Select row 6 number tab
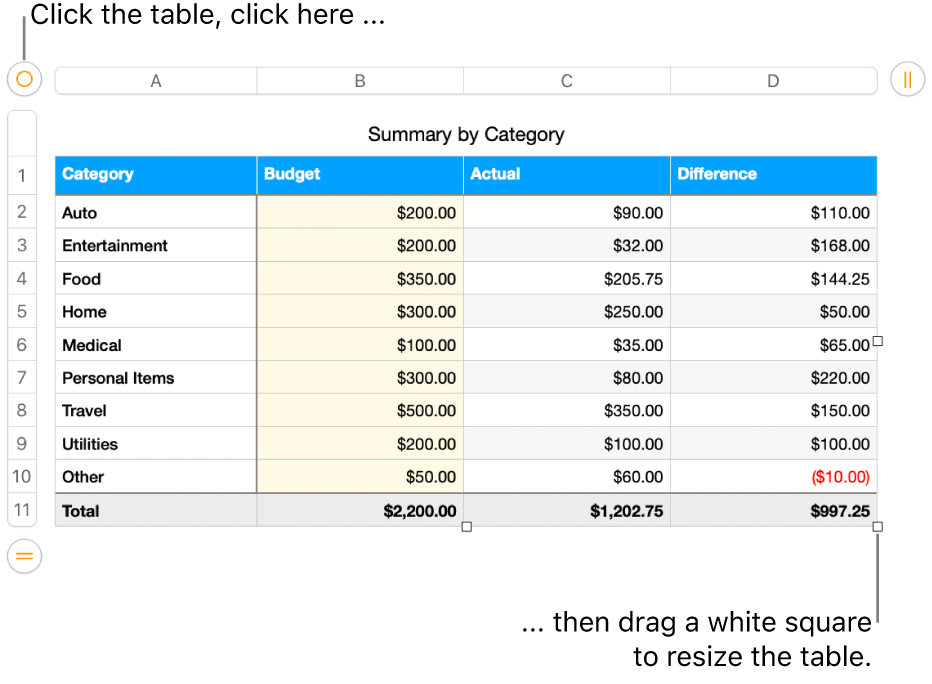The width and height of the screenshot is (932, 684). coord(22,344)
